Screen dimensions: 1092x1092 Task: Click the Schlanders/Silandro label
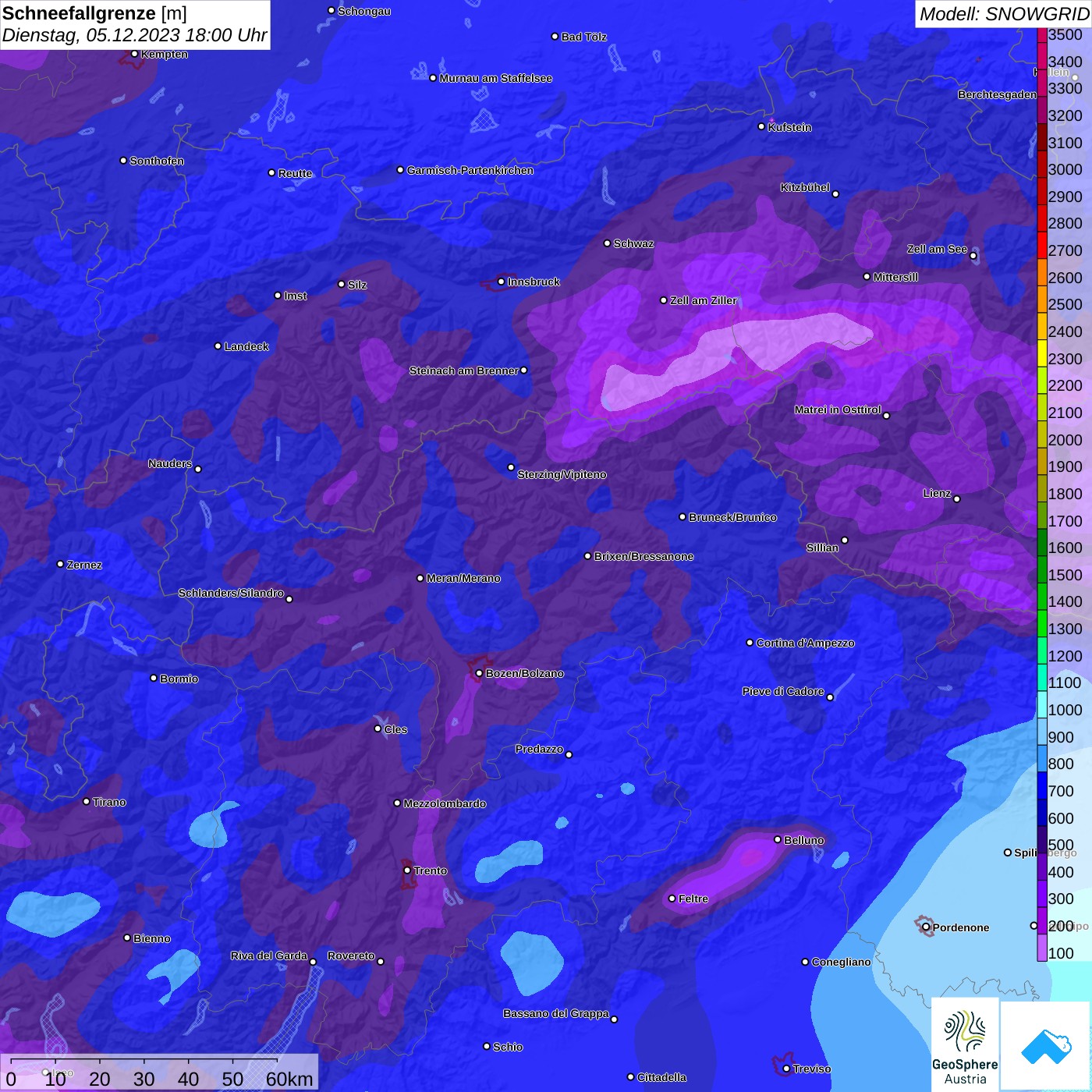point(231,593)
